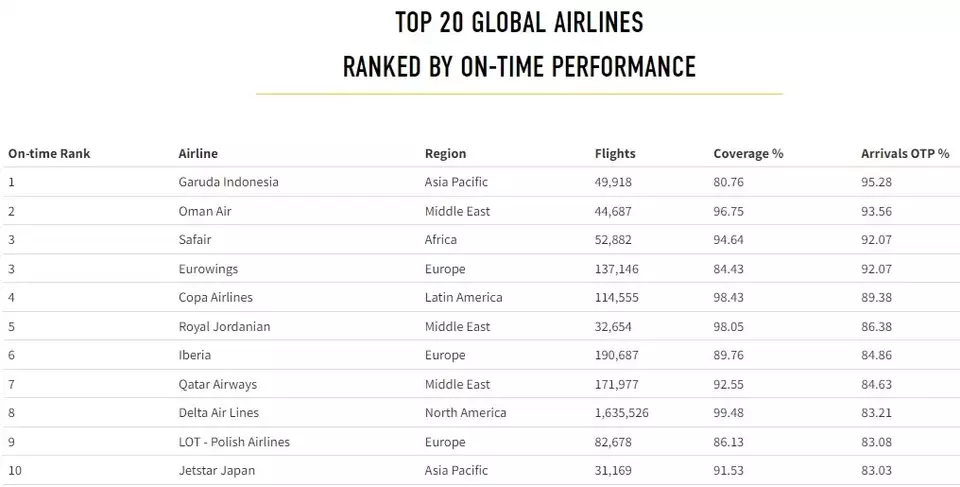
Task: Click Royal Jordanian in the table
Action: point(224,327)
